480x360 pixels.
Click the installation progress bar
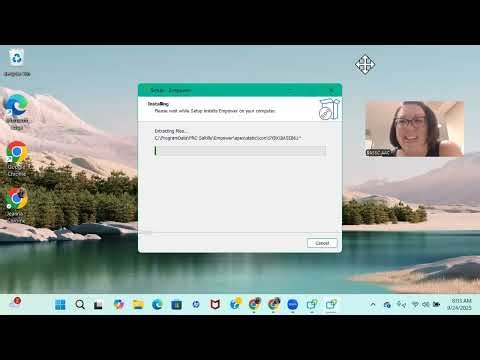[x=240, y=151]
